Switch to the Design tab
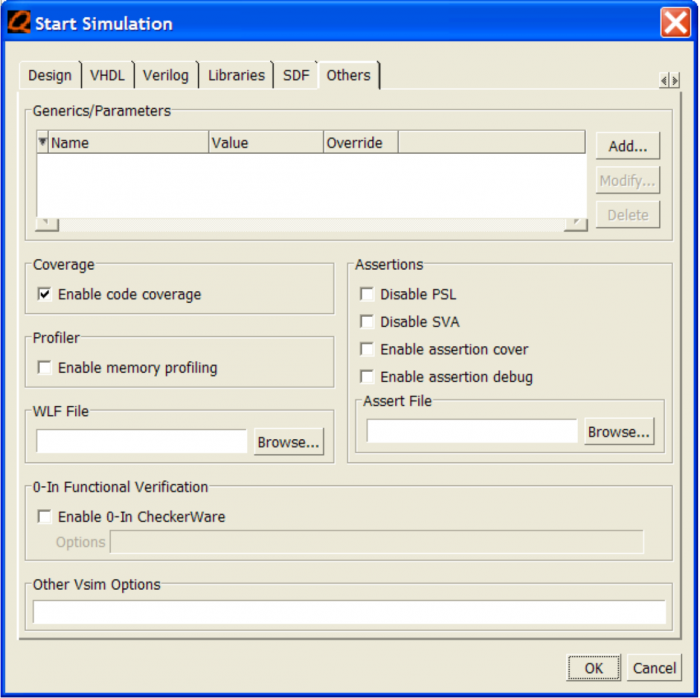700x698 pixels. [50, 75]
